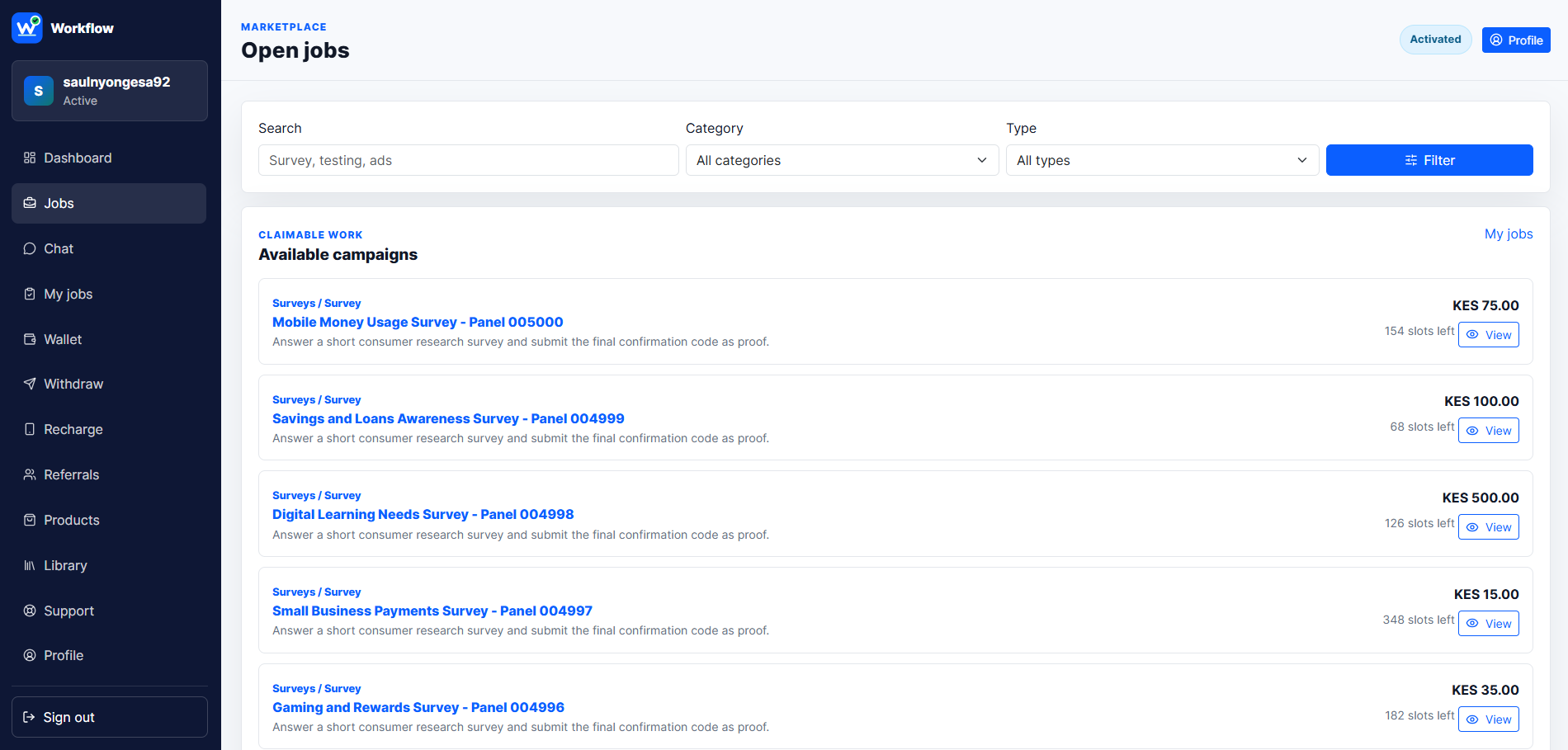The width and height of the screenshot is (1568, 750).
Task: Click the Search input field
Action: 469,160
